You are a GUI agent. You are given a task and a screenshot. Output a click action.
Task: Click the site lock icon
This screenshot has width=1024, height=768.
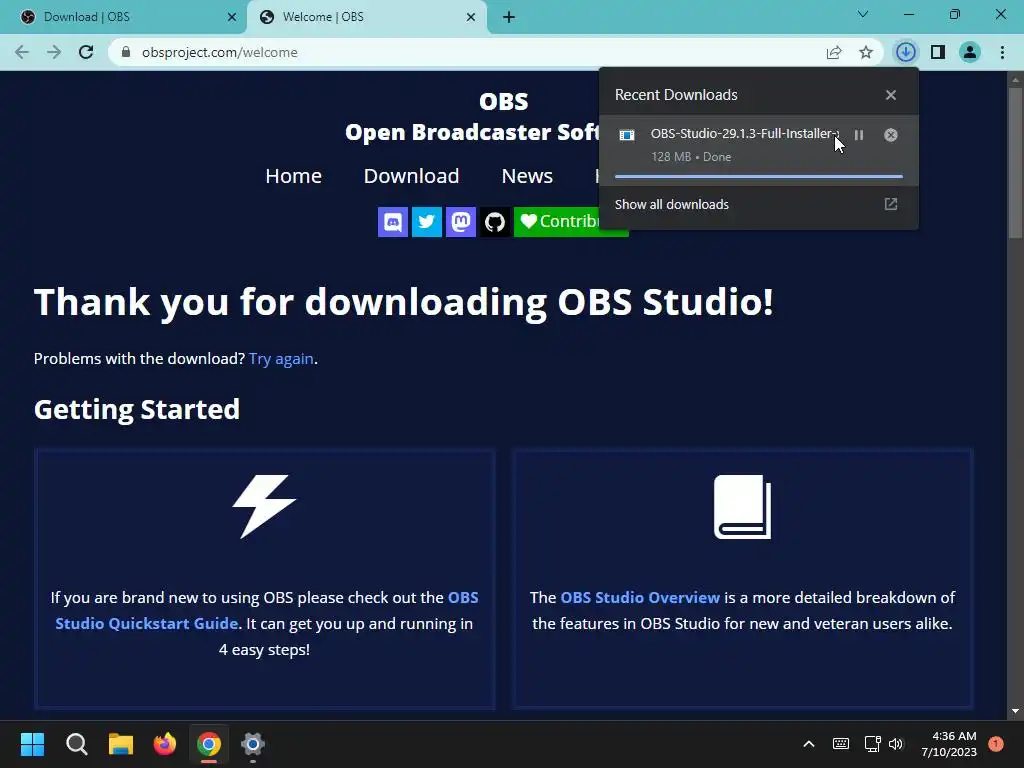(126, 52)
